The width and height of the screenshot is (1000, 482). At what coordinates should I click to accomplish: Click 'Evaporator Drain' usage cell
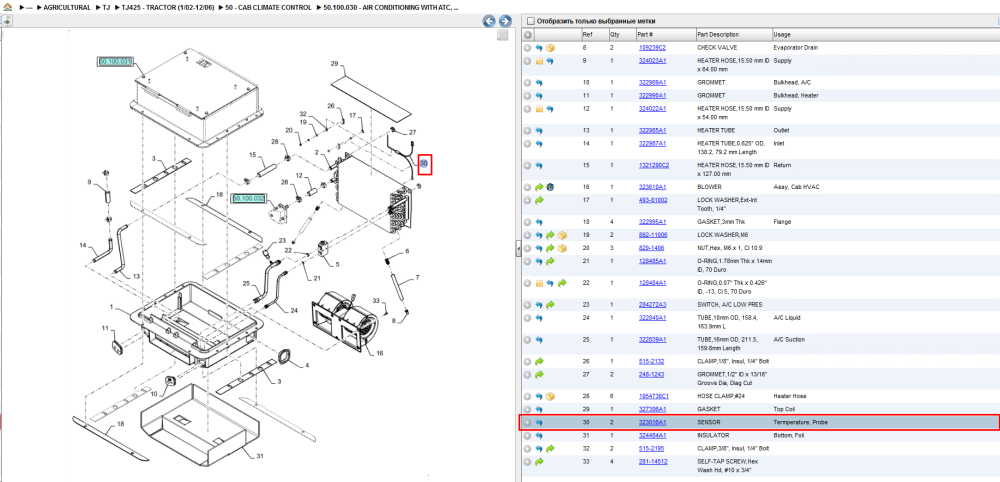coord(795,48)
